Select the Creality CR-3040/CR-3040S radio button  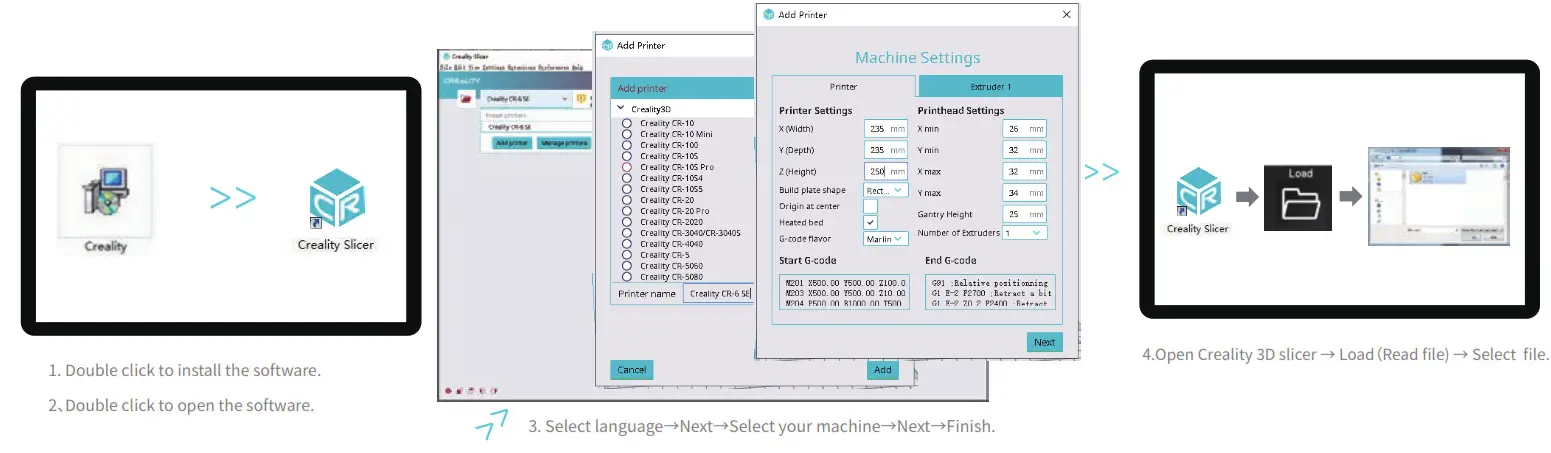coord(627,233)
